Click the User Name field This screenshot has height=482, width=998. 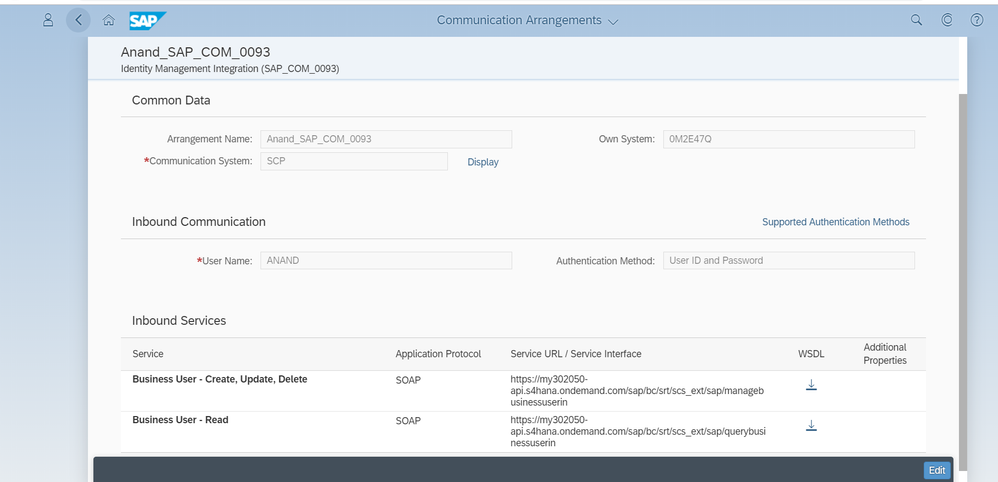pyautogui.click(x=385, y=260)
